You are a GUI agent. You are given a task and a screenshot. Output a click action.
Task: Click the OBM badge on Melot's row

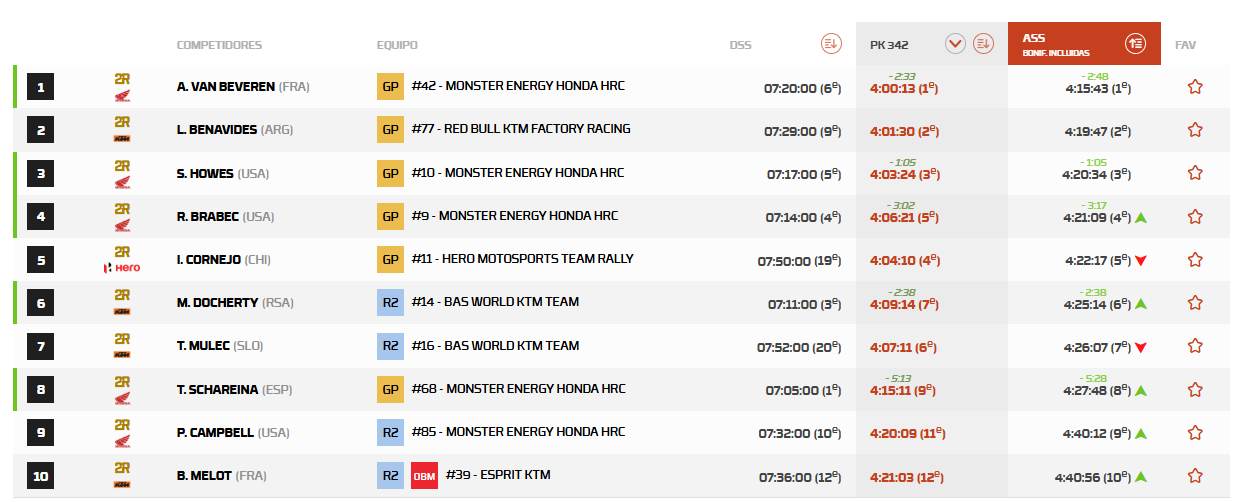[424, 476]
